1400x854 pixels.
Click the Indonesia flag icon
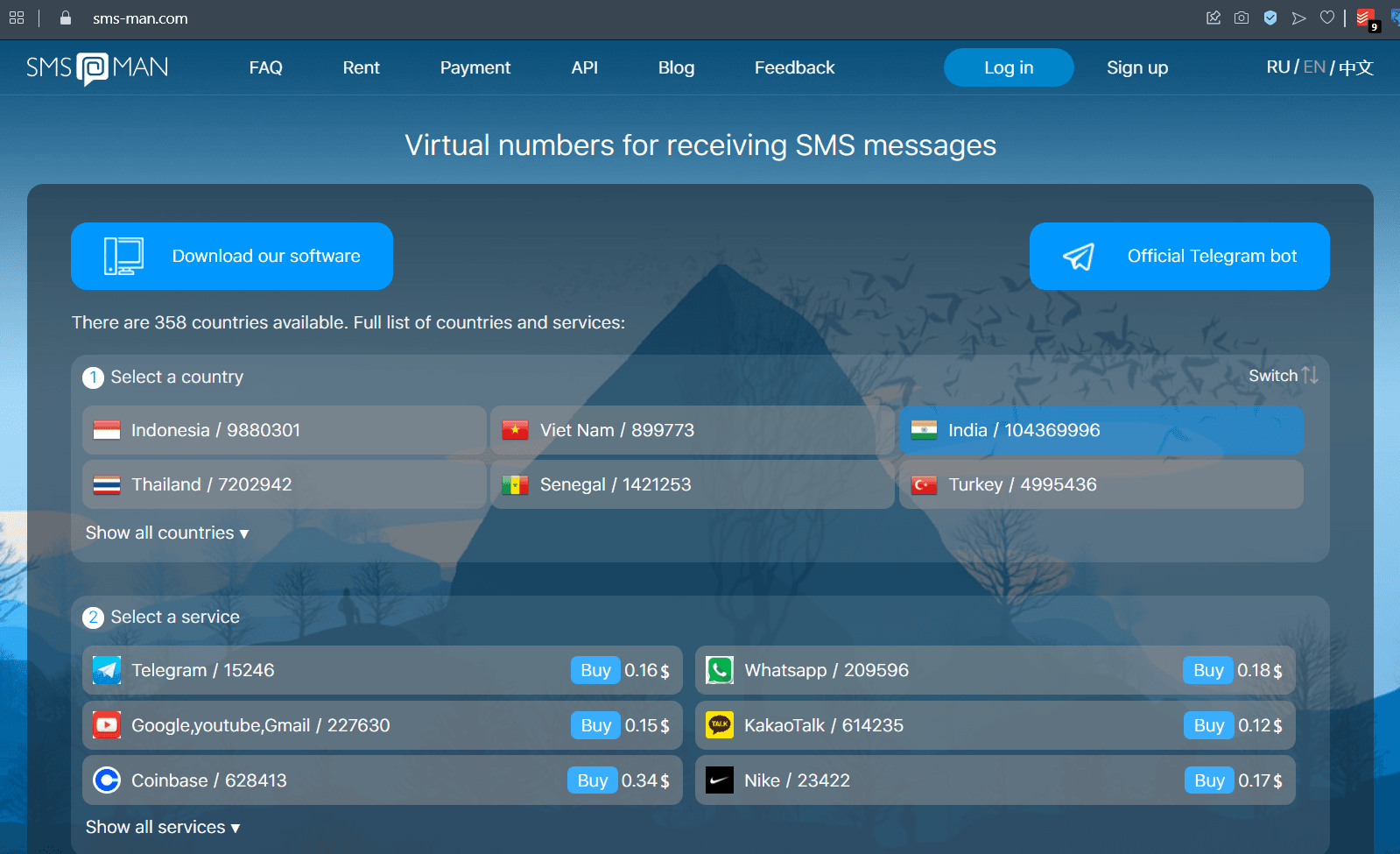click(107, 430)
